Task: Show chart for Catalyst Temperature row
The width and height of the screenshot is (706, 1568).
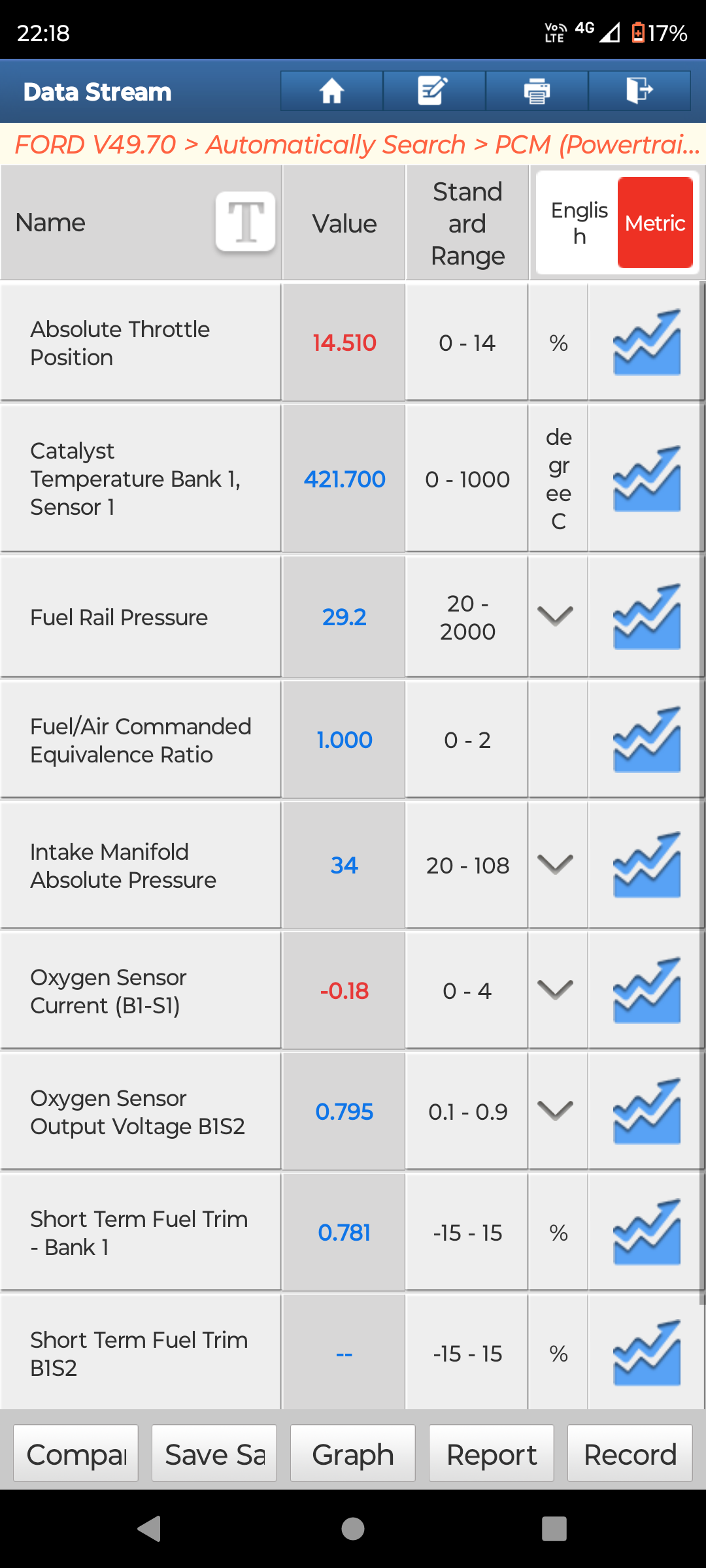Action: coord(647,479)
